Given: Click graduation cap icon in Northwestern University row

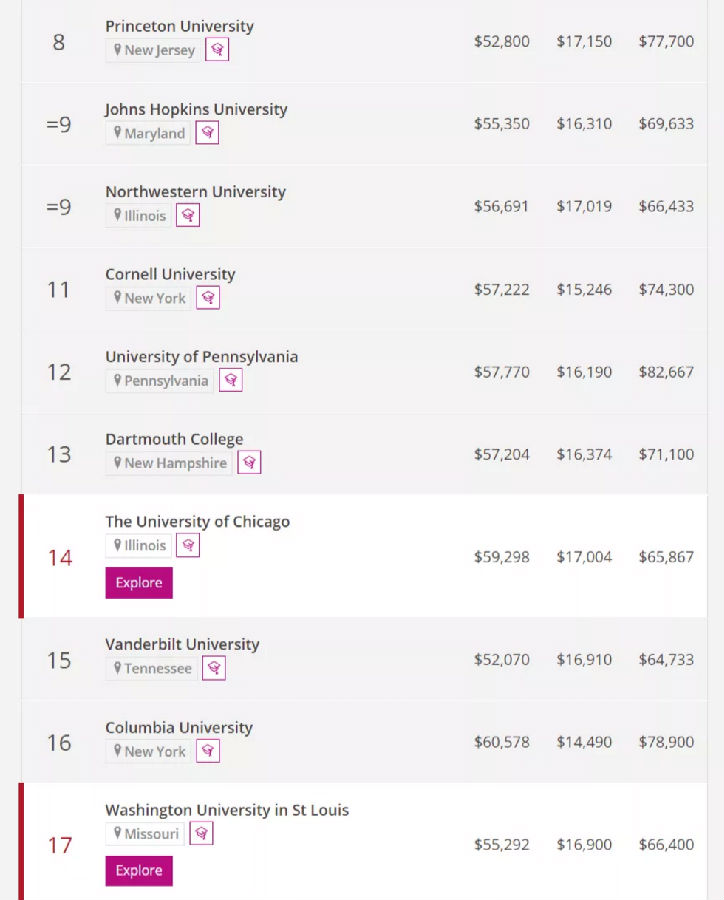Looking at the screenshot, I should 188,215.
